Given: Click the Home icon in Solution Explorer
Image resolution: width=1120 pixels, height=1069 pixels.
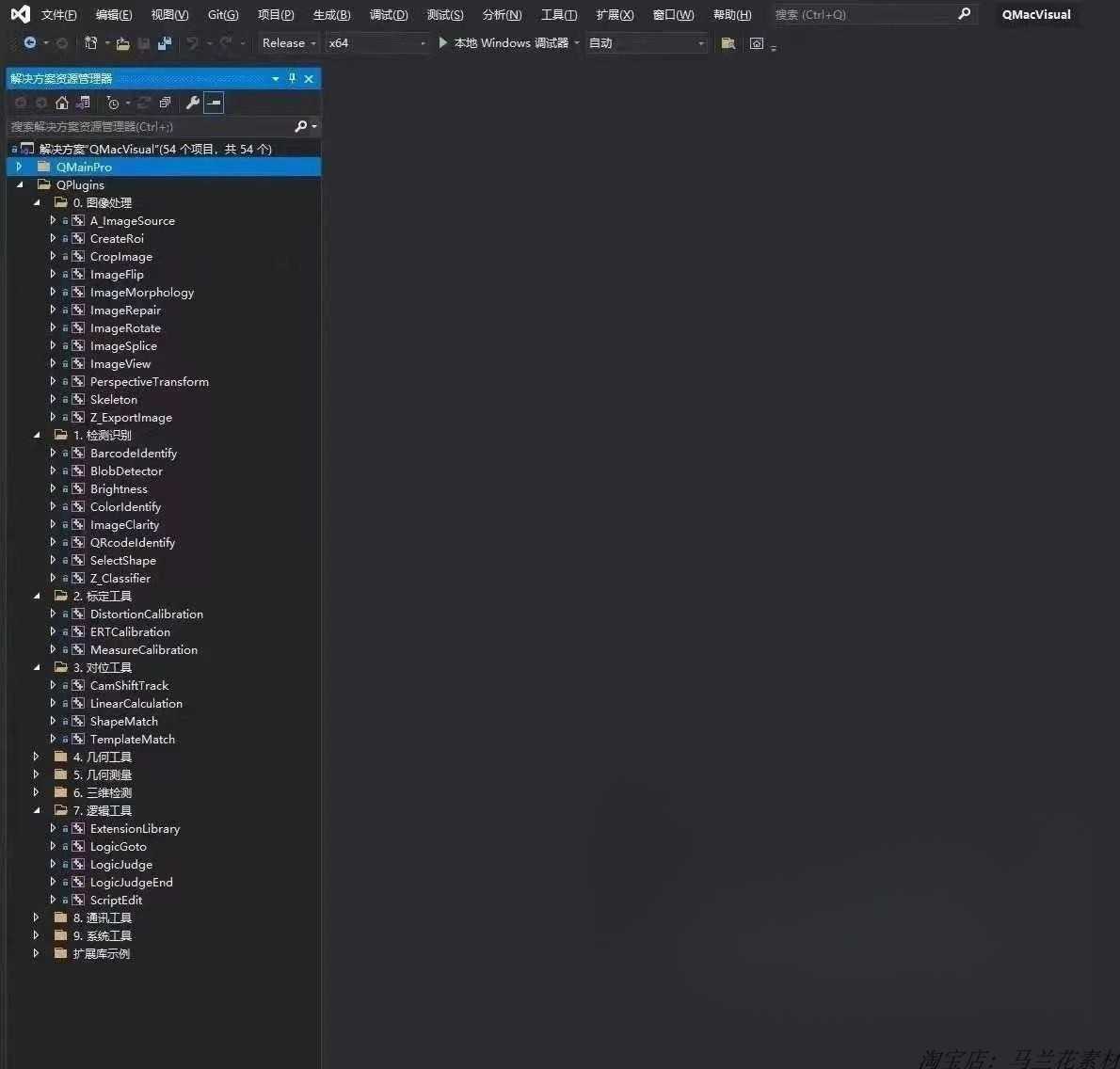Looking at the screenshot, I should 62,103.
